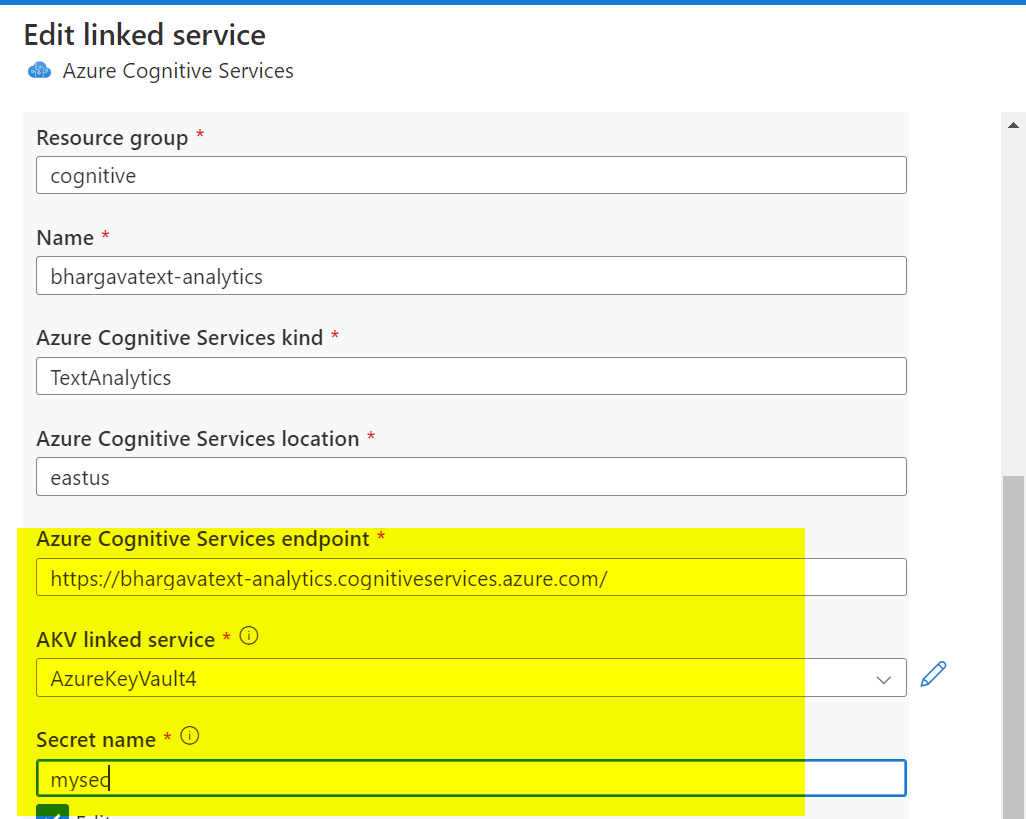Click the TextAnalytics kind field
This screenshot has height=819, width=1026.
(x=470, y=376)
